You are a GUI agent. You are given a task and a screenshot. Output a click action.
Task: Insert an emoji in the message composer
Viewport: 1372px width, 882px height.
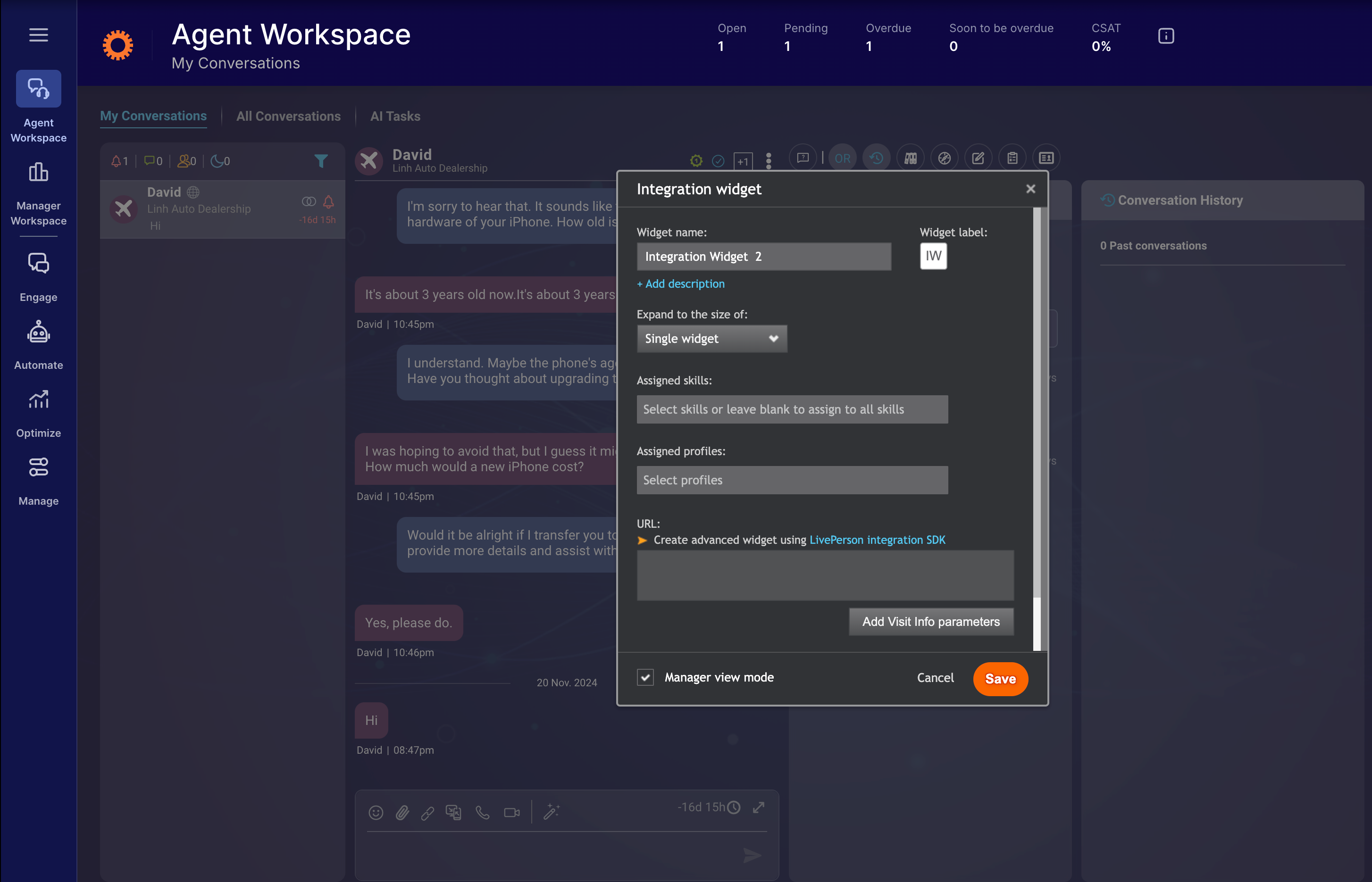point(376,813)
